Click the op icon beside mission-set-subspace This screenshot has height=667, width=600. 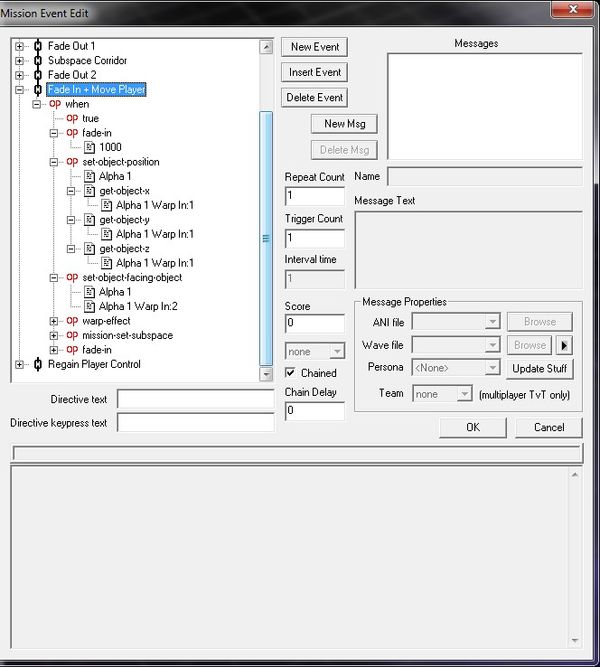72,336
